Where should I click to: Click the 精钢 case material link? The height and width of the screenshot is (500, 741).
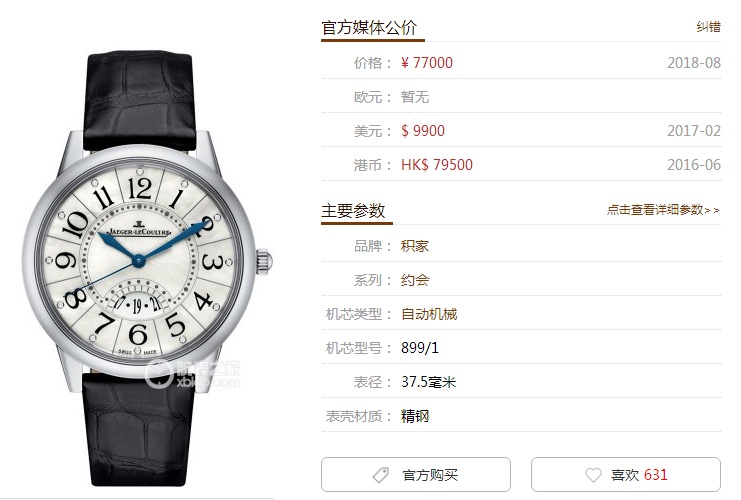414,416
